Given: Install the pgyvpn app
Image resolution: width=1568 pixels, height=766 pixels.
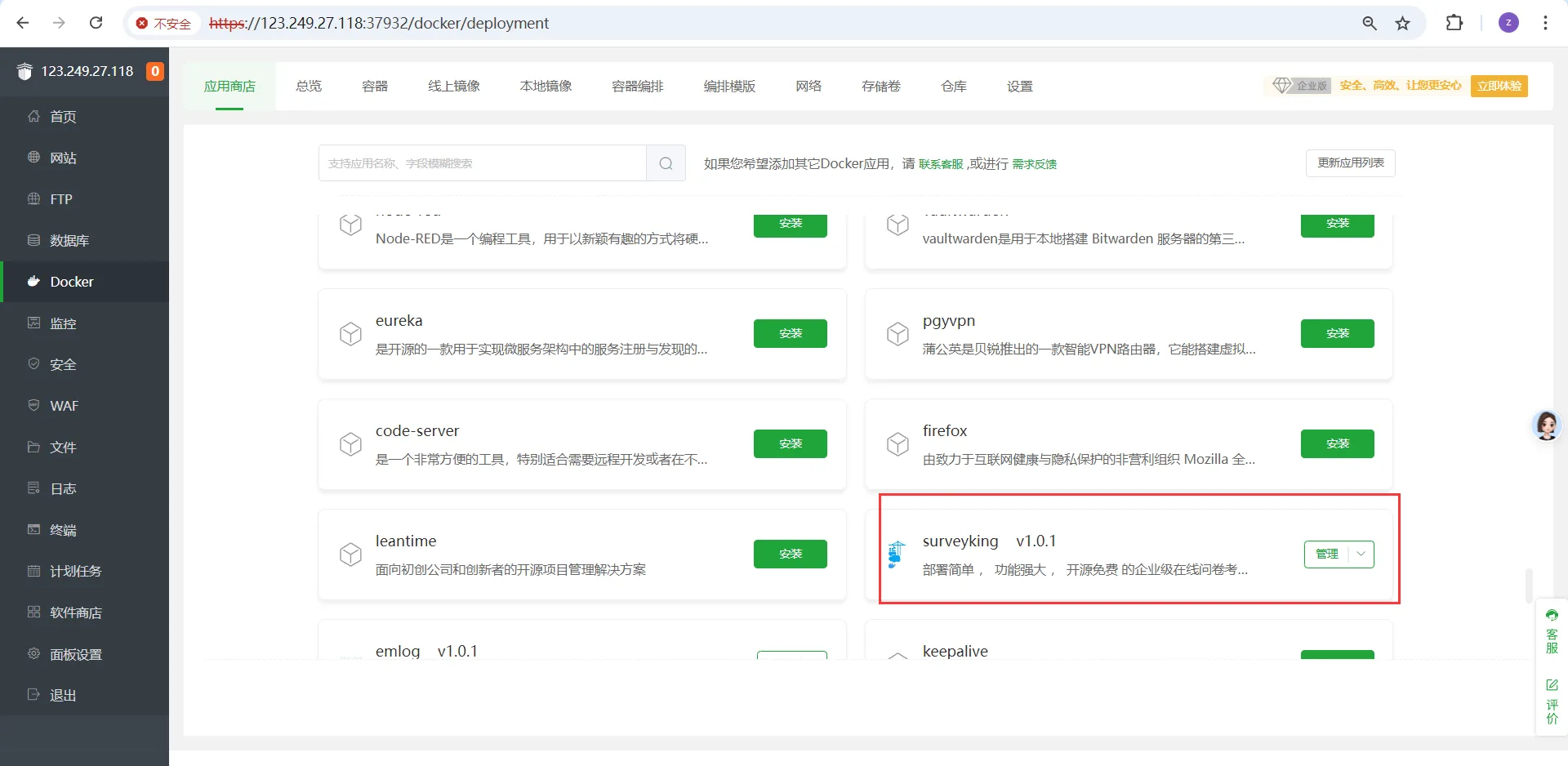Looking at the screenshot, I should [1338, 333].
